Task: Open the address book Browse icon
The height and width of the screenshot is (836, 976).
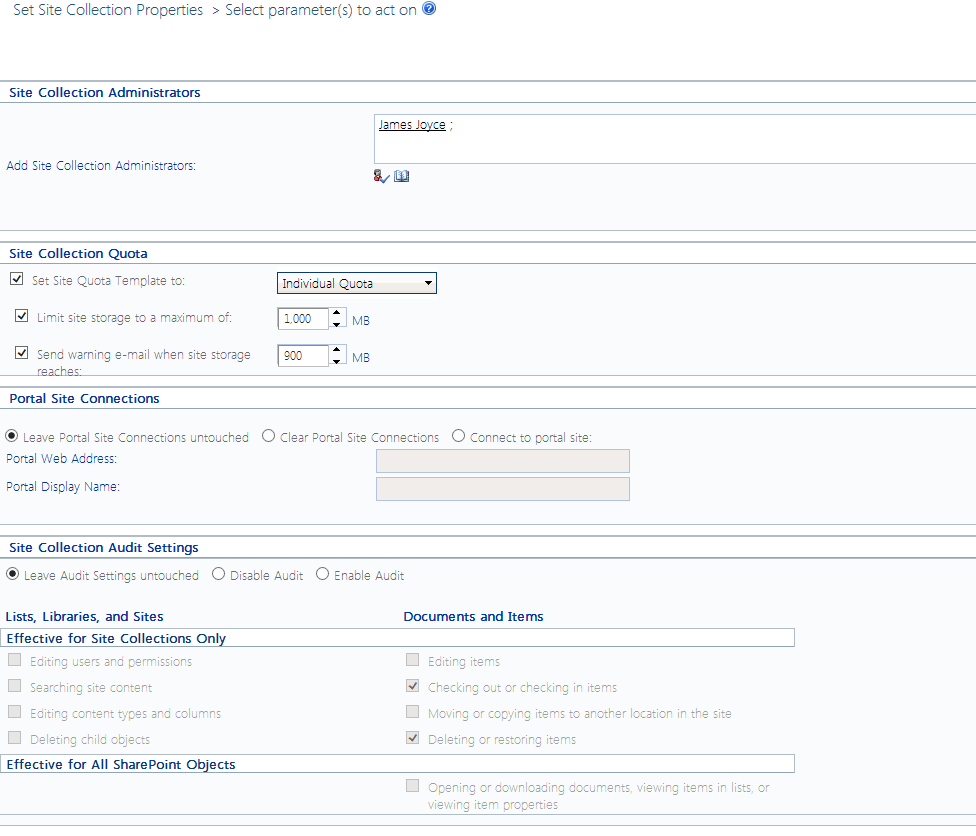Action: 402,176
